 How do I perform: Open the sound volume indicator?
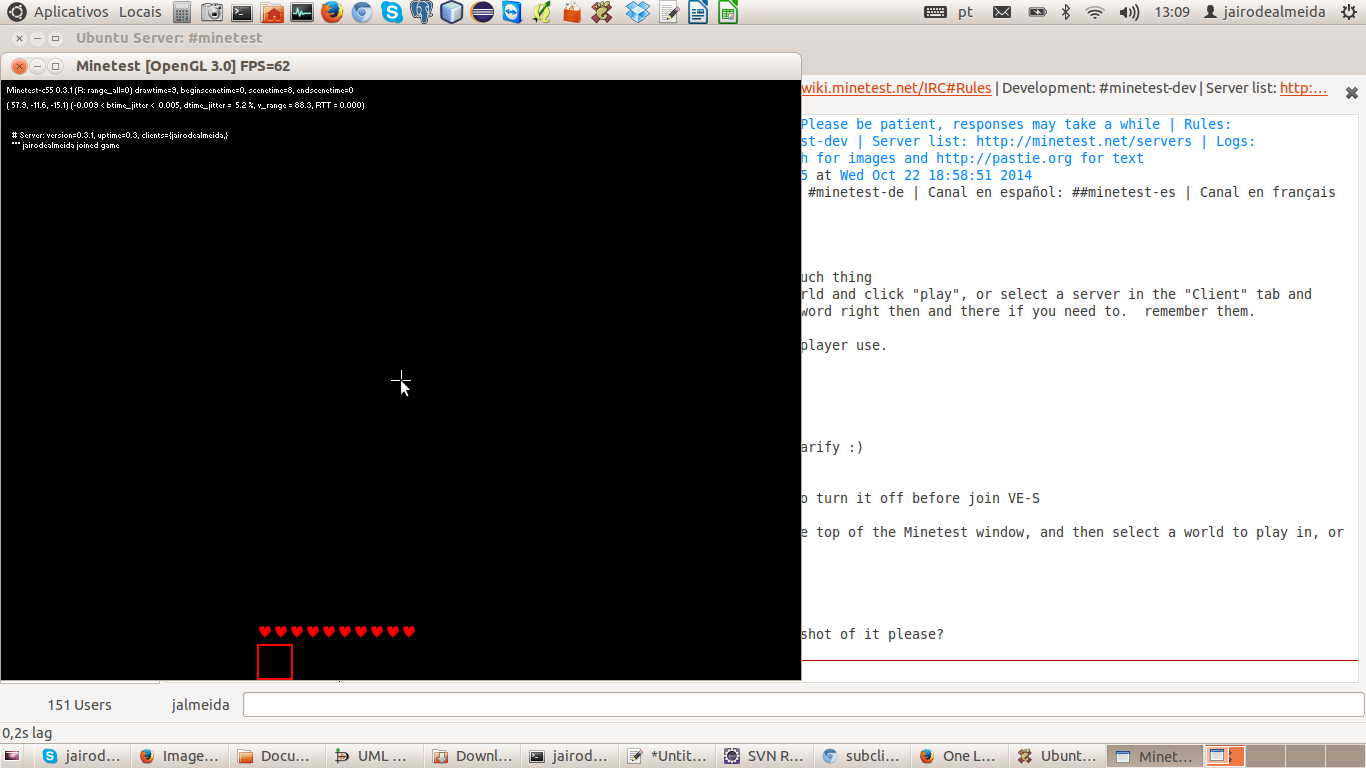(x=1129, y=12)
